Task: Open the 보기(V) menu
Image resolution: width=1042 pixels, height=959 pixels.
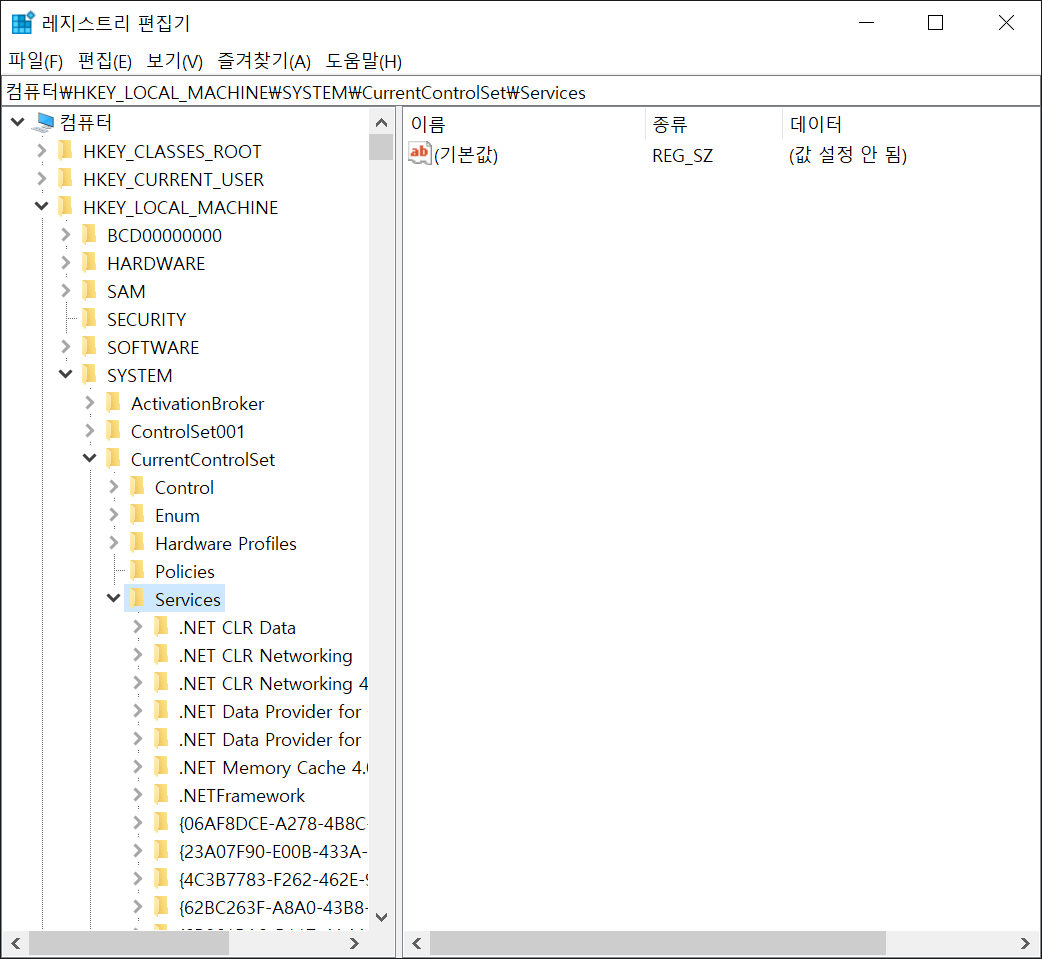Action: tap(174, 61)
